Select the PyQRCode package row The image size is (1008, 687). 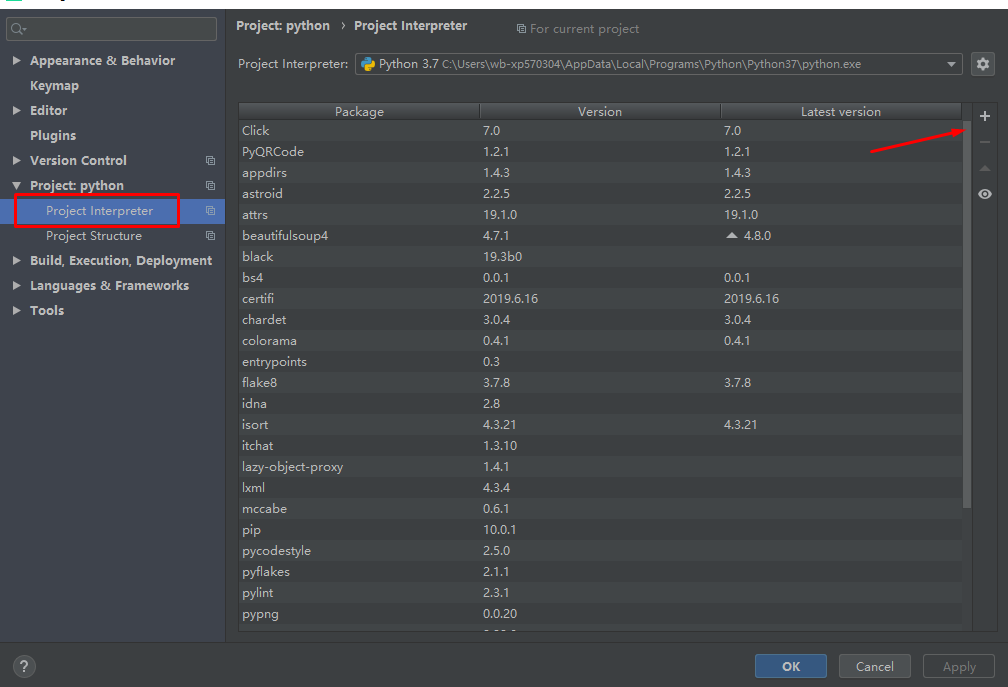click(x=600, y=152)
